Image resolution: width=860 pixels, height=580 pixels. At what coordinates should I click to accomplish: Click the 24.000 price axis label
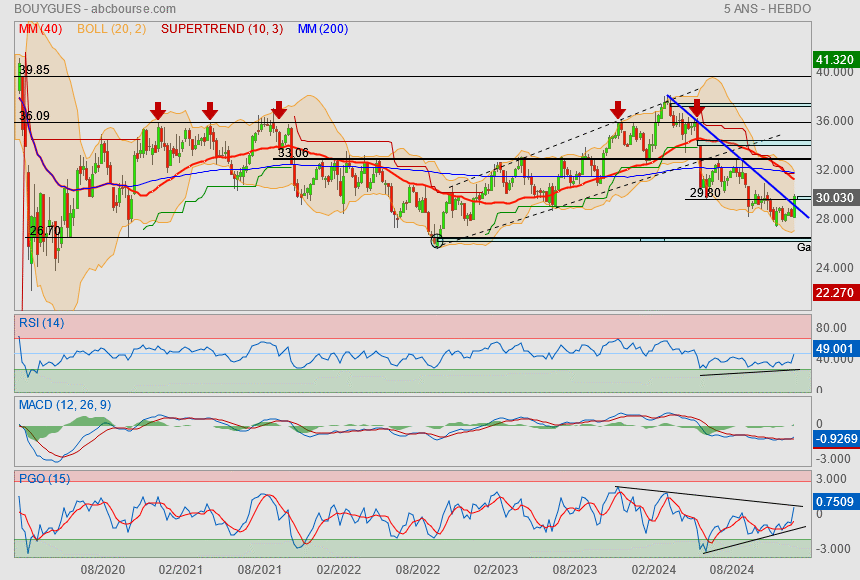[834, 267]
